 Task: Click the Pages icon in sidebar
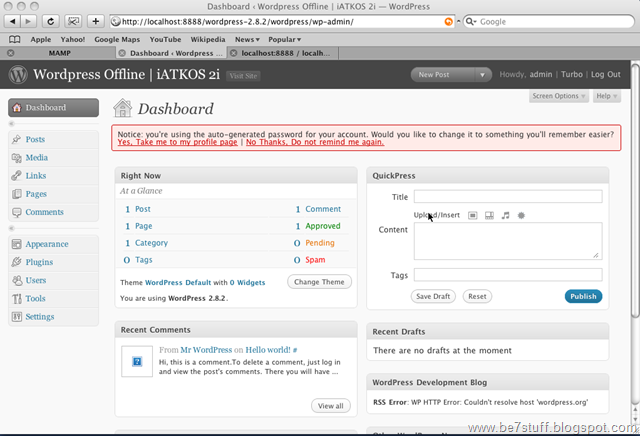(16, 194)
